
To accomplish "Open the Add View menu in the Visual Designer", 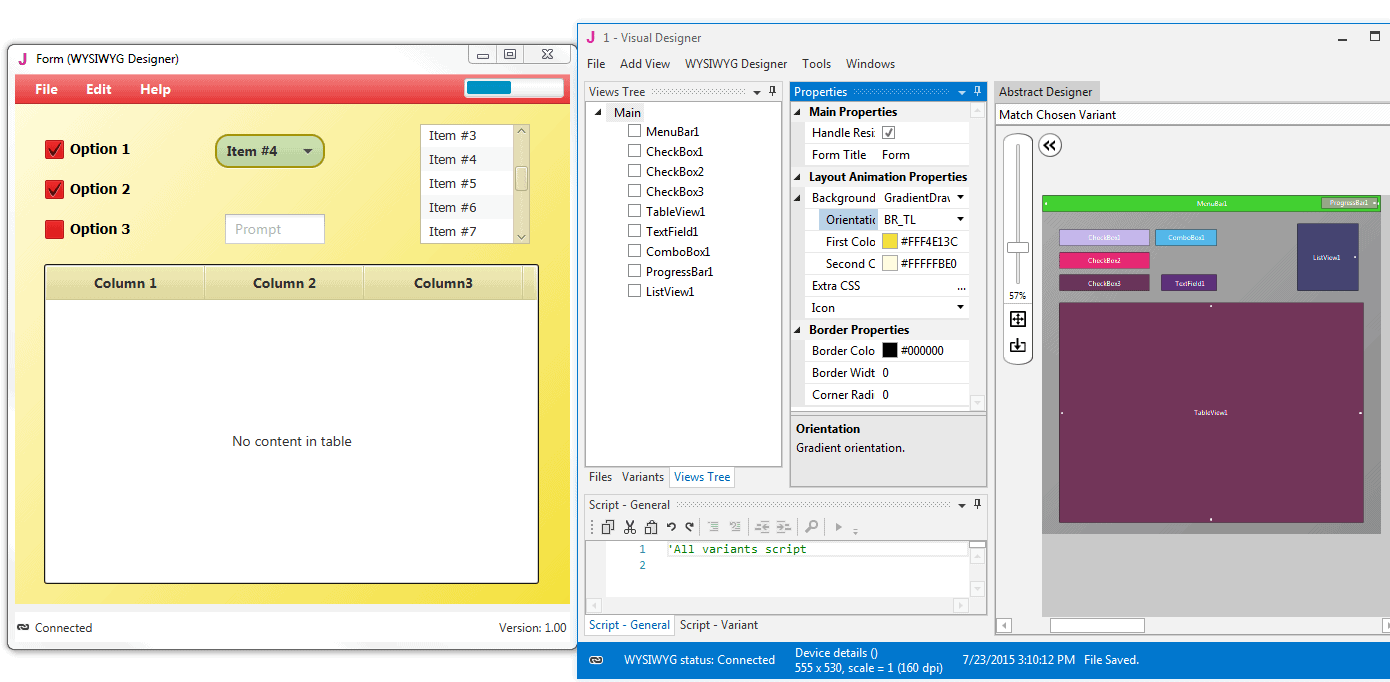I will (x=645, y=64).
